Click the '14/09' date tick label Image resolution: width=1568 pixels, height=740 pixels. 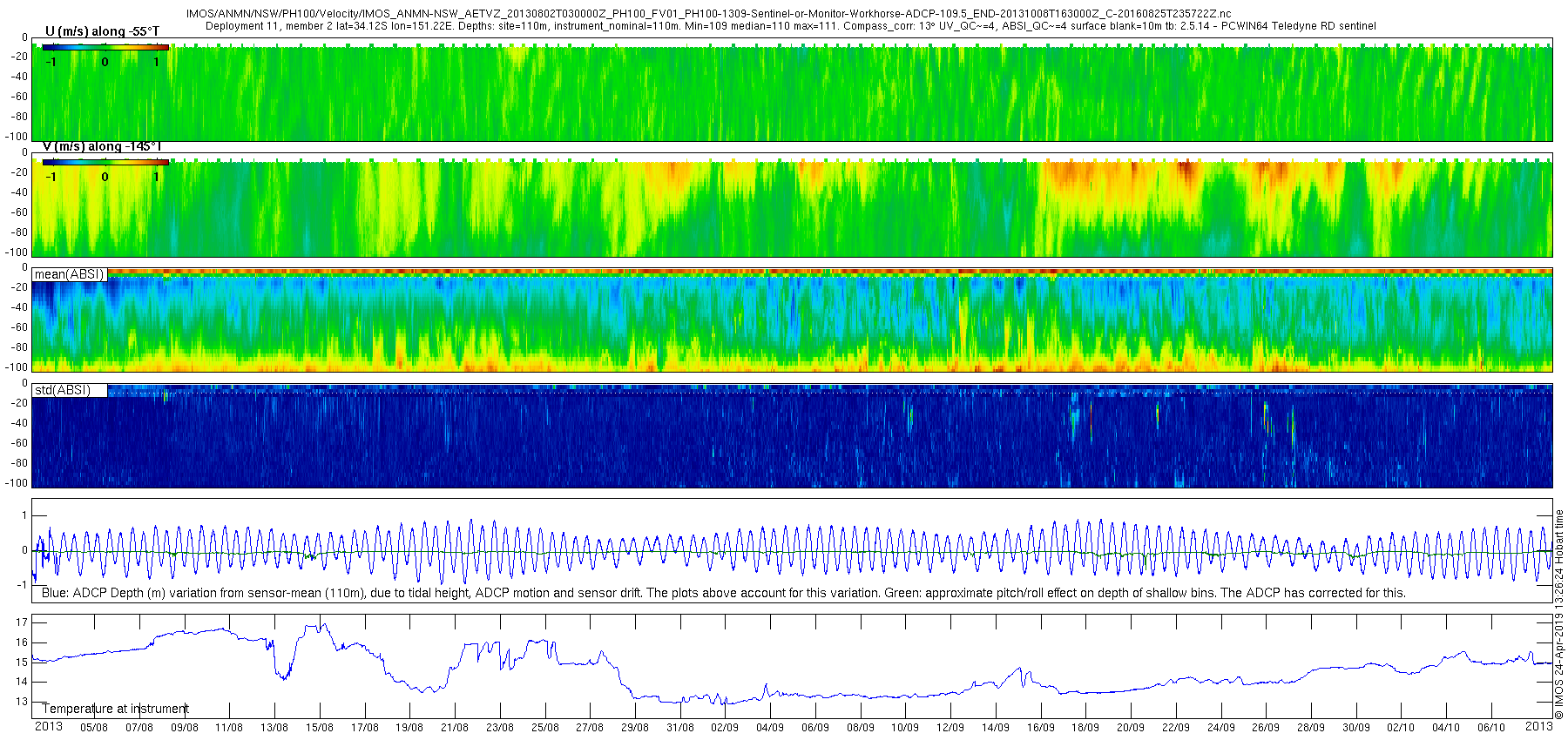996,728
